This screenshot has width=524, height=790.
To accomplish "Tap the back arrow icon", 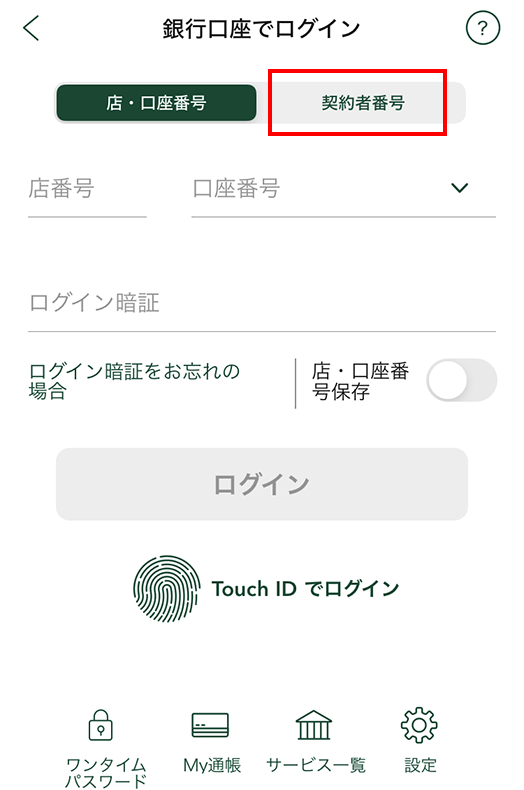I will coord(31,28).
